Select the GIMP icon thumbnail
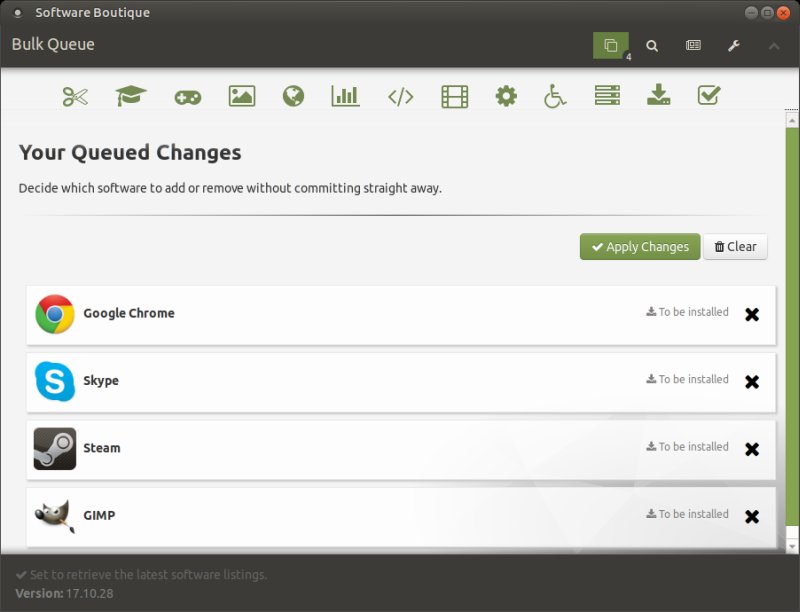This screenshot has width=800, height=612. [55, 516]
